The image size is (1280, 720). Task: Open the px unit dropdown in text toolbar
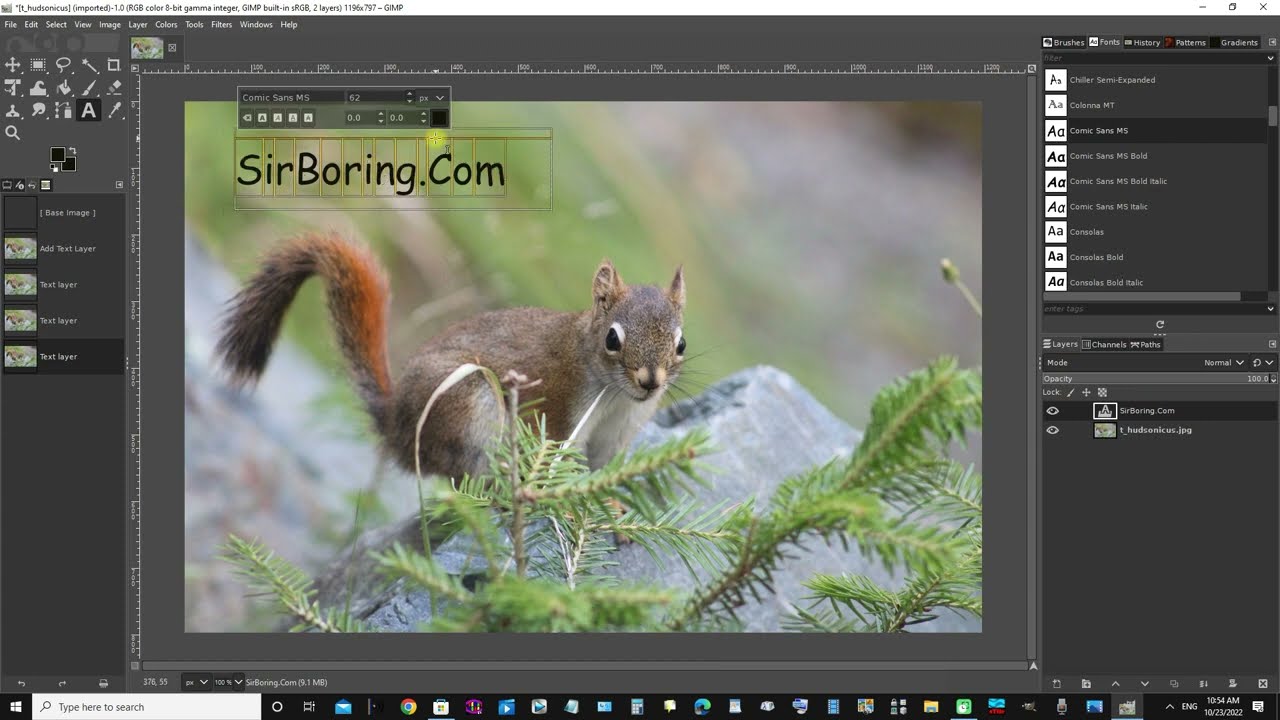431,98
